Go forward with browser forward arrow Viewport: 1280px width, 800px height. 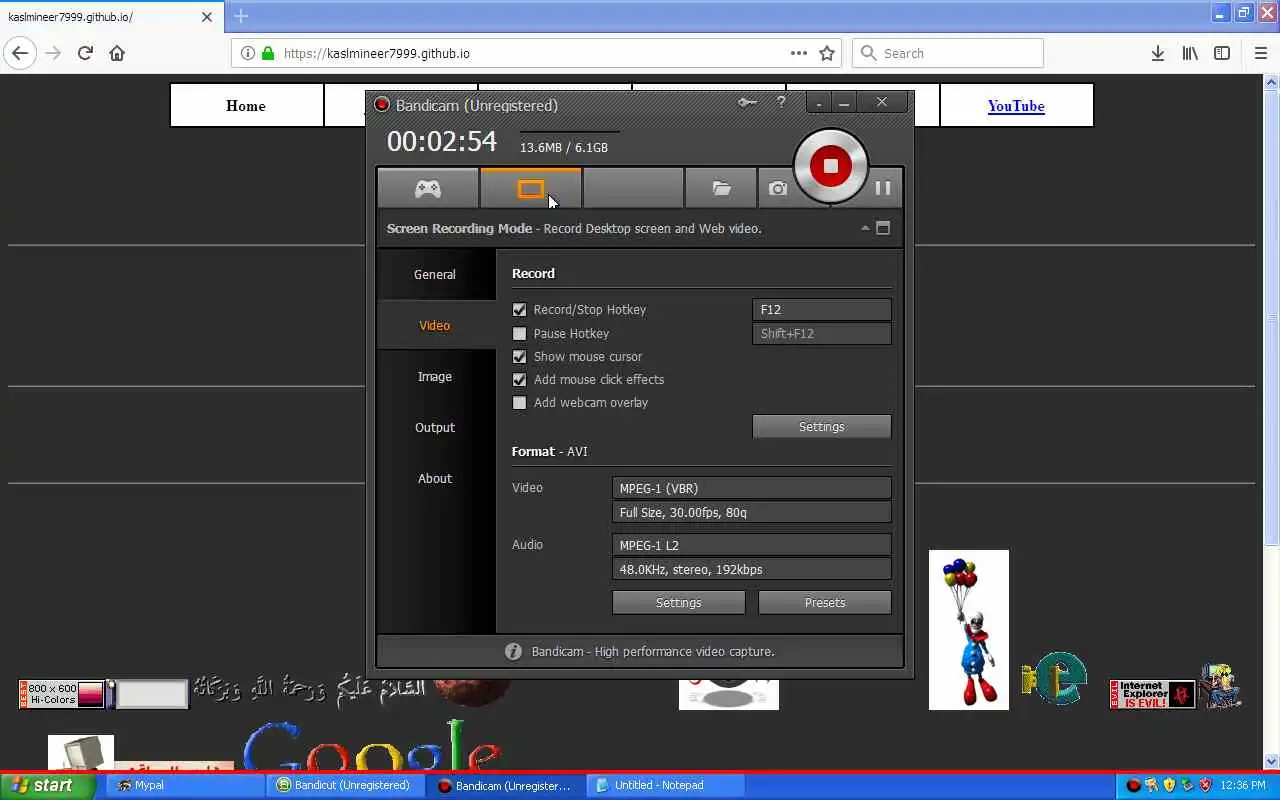tap(53, 53)
